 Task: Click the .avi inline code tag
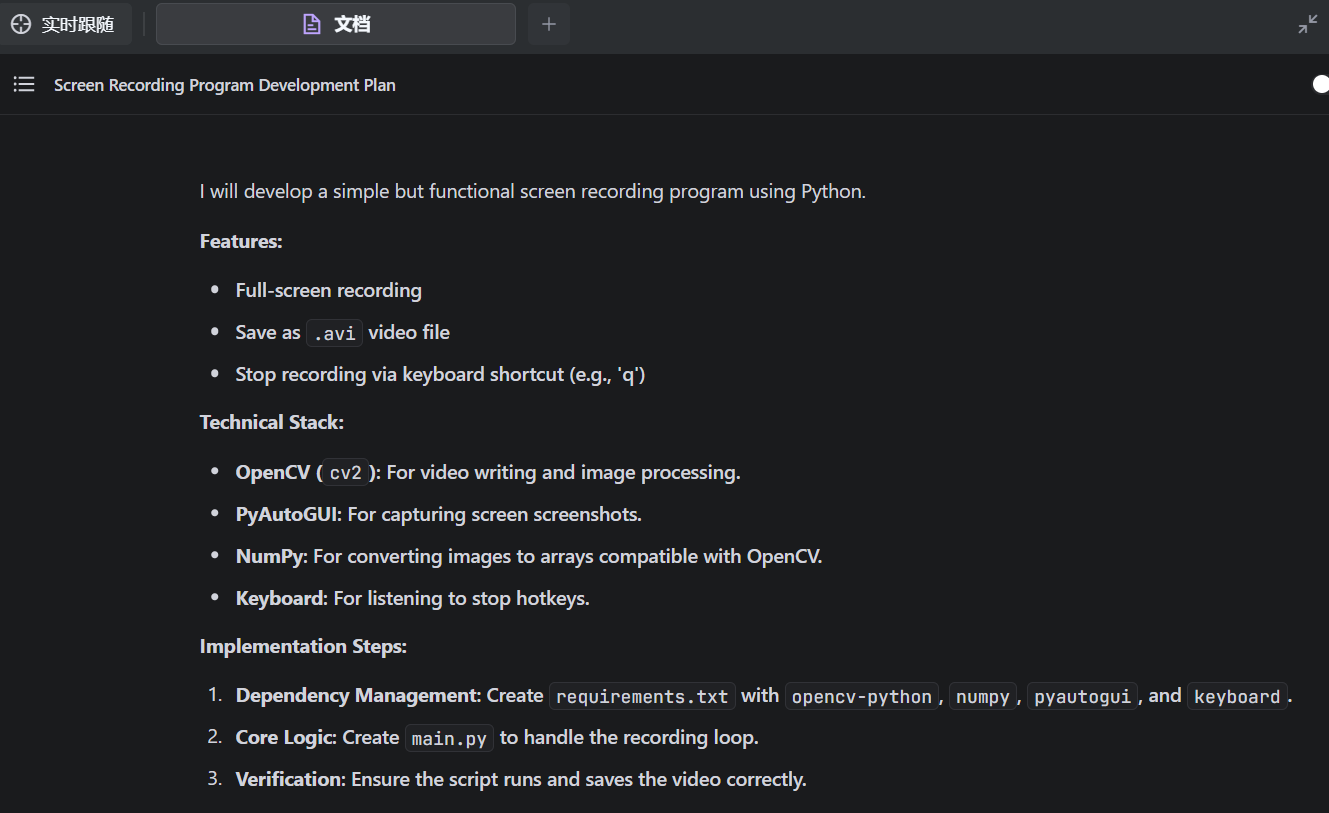pos(334,333)
